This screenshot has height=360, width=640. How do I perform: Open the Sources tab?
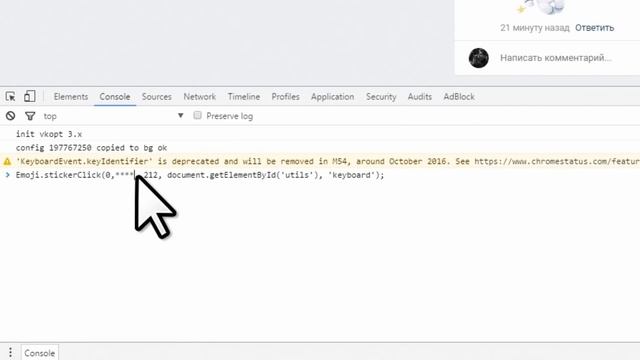pyautogui.click(x=157, y=97)
